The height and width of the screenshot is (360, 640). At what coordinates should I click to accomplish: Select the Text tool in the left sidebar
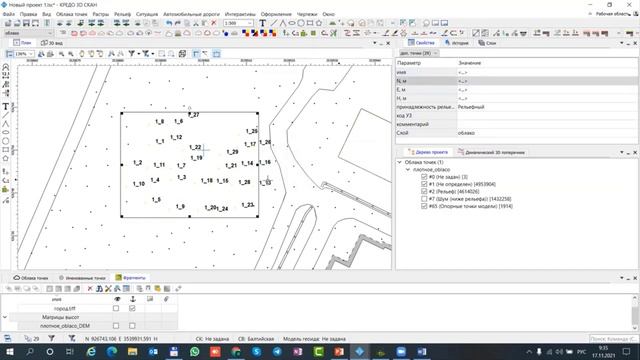(x=6, y=107)
